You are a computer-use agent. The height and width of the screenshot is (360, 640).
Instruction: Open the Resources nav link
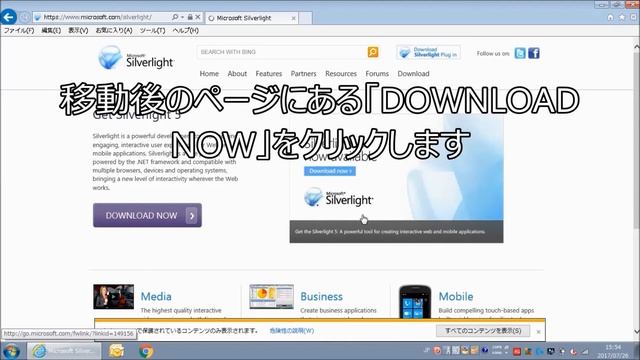341,73
